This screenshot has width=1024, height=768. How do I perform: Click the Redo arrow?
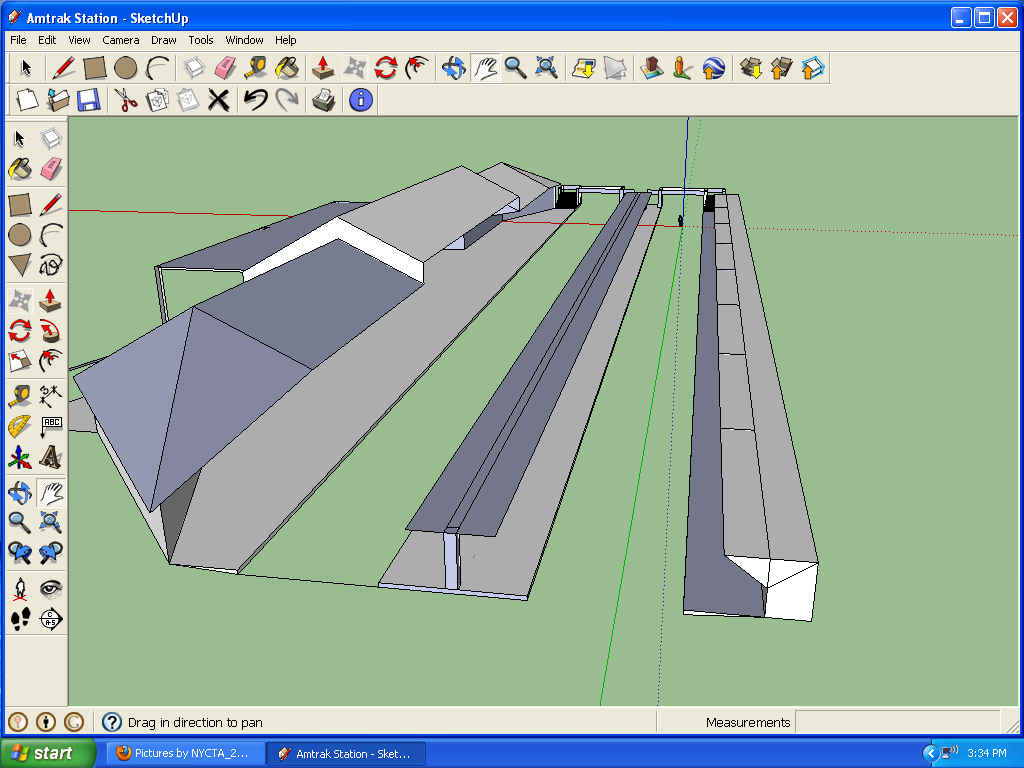[287, 100]
